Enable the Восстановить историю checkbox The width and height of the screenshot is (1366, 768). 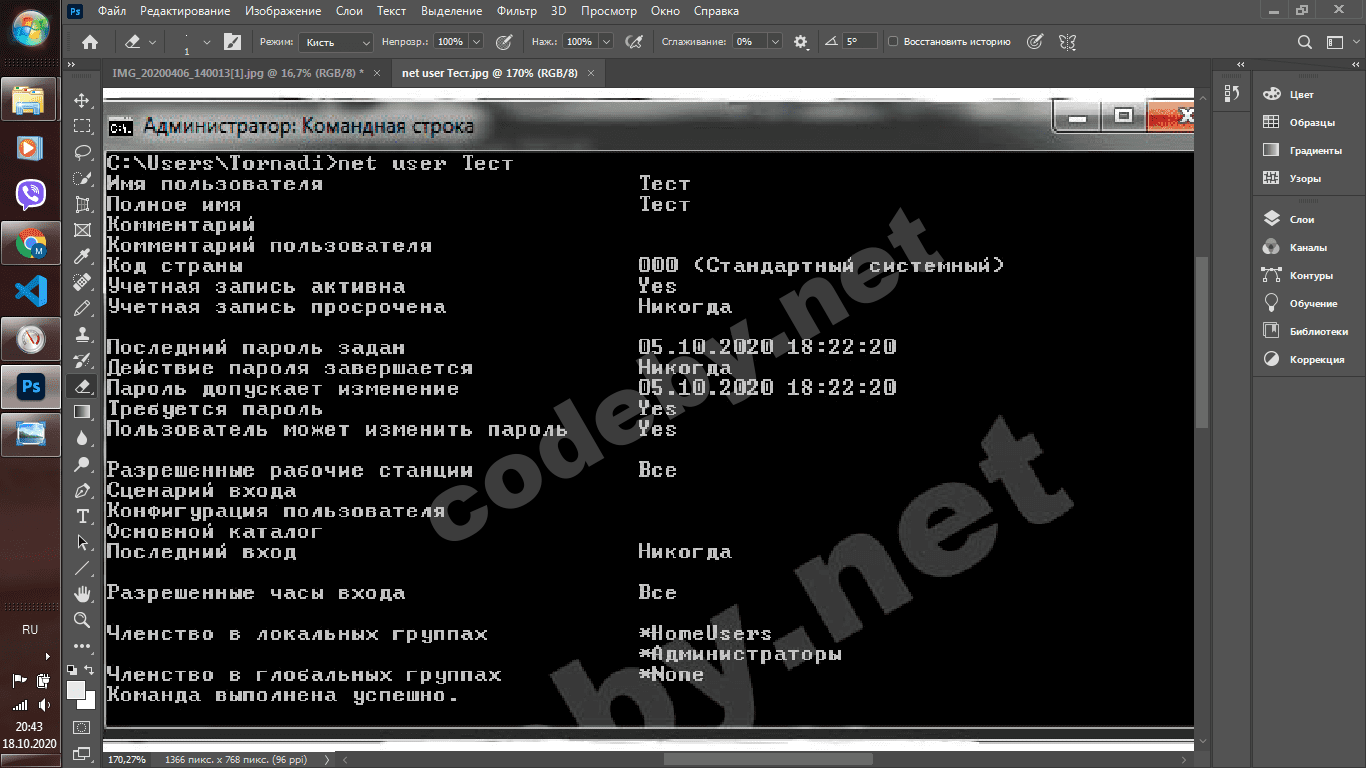893,42
